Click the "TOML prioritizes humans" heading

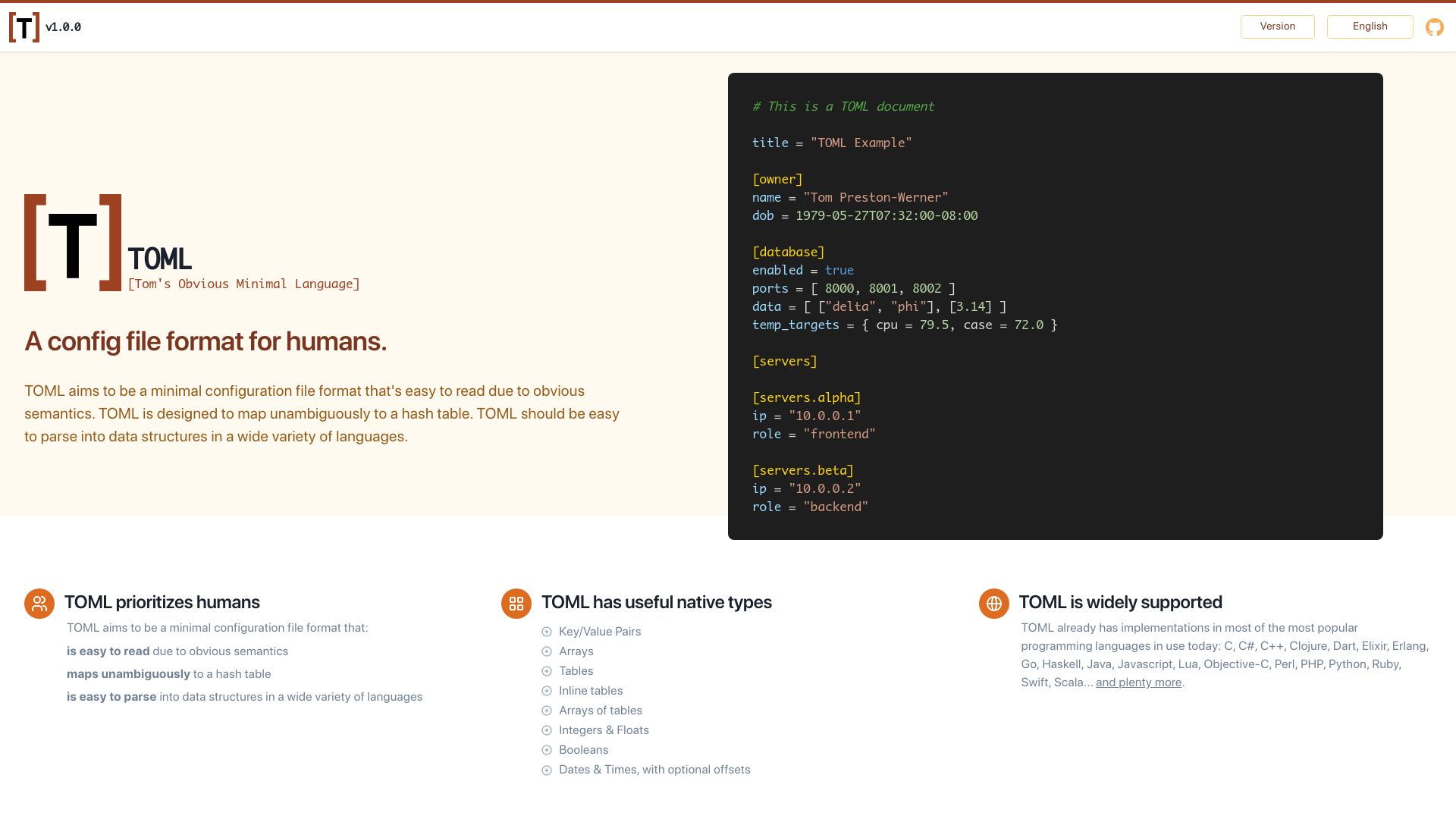tap(162, 602)
